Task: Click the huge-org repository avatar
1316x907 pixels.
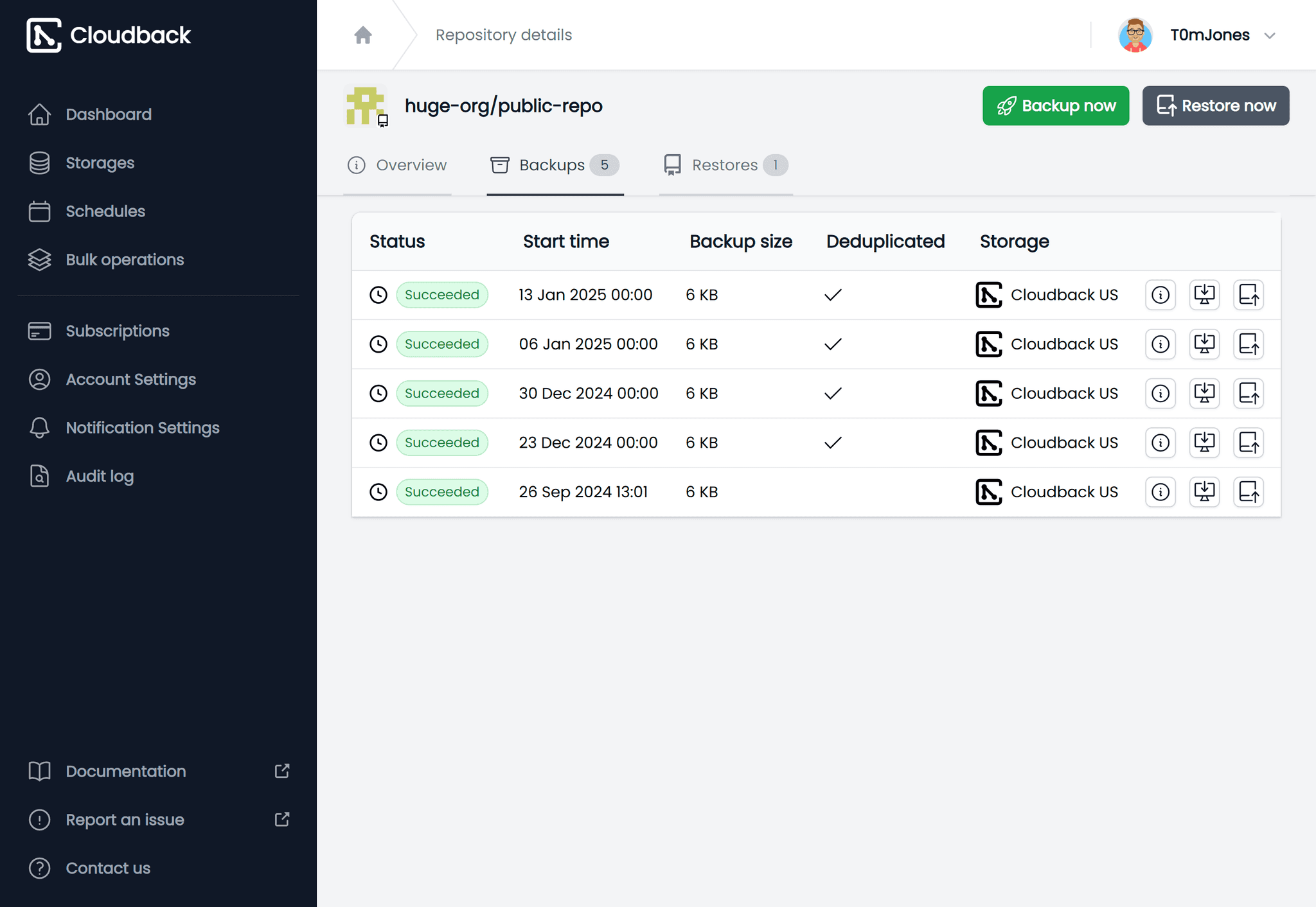Action: pos(365,105)
